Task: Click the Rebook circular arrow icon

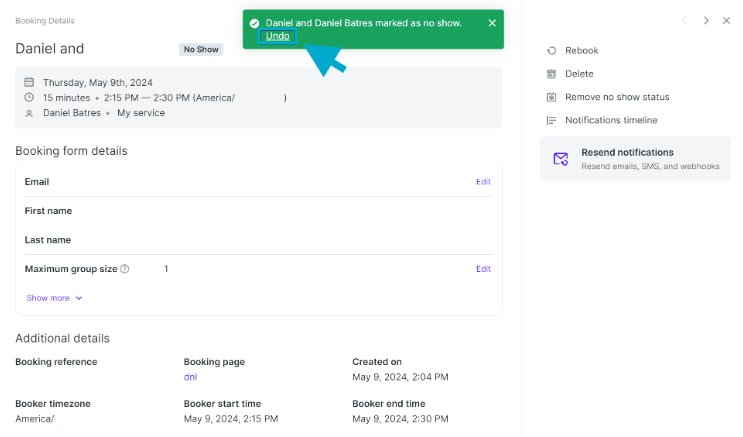Action: tap(551, 50)
